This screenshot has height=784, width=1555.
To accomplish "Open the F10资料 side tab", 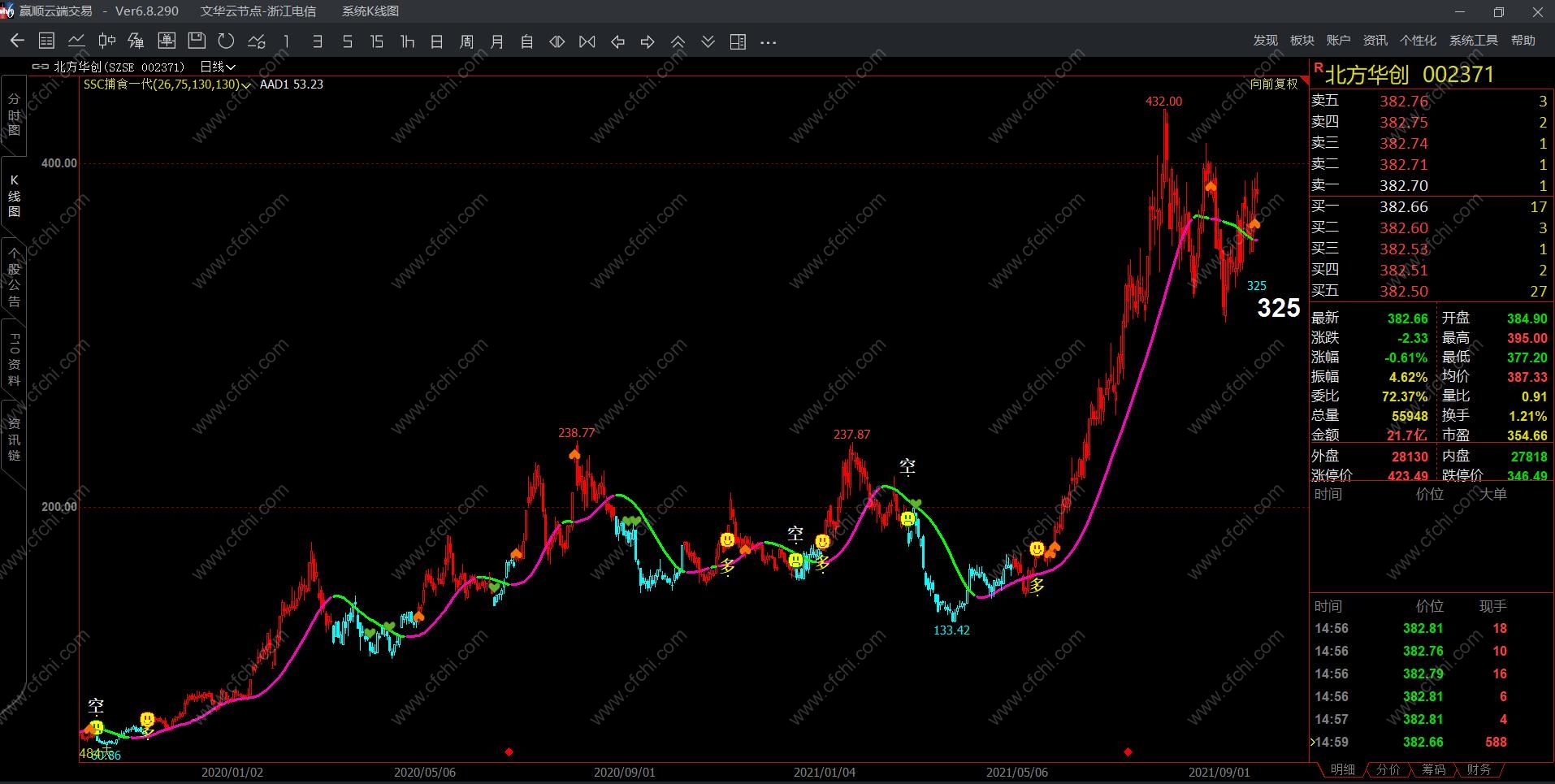I will [x=14, y=358].
